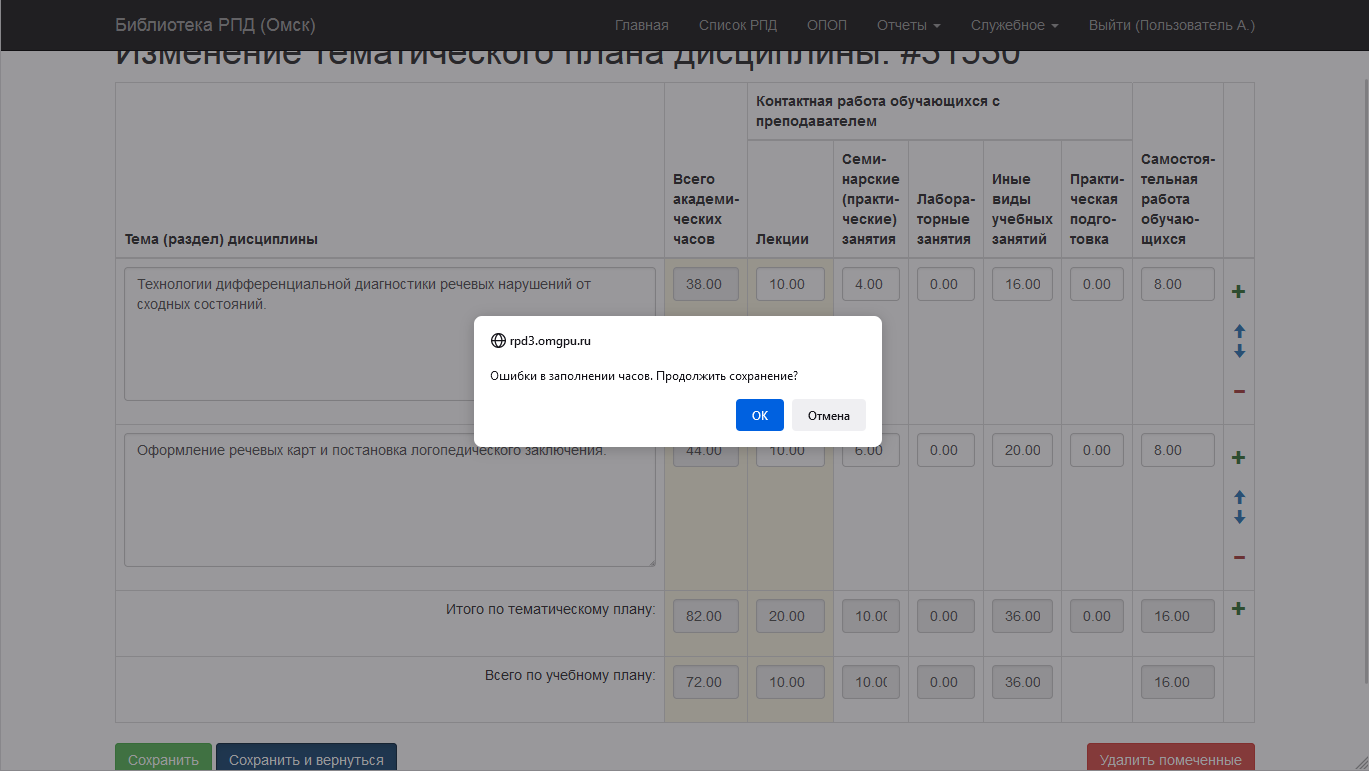Click the Лекции column header

click(x=782, y=239)
